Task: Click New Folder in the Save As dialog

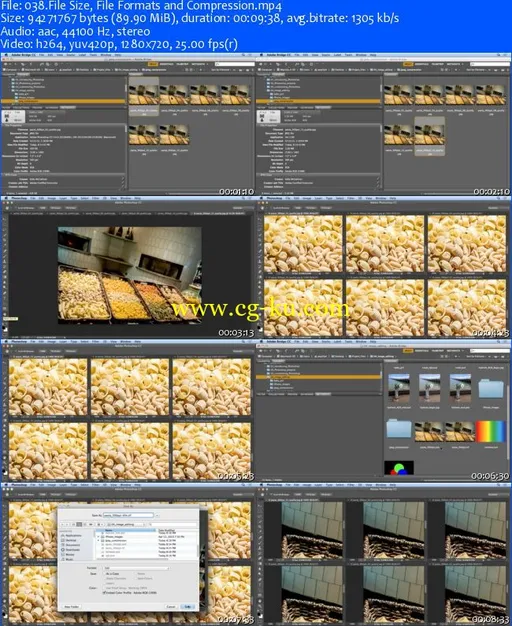Action: coord(71,607)
